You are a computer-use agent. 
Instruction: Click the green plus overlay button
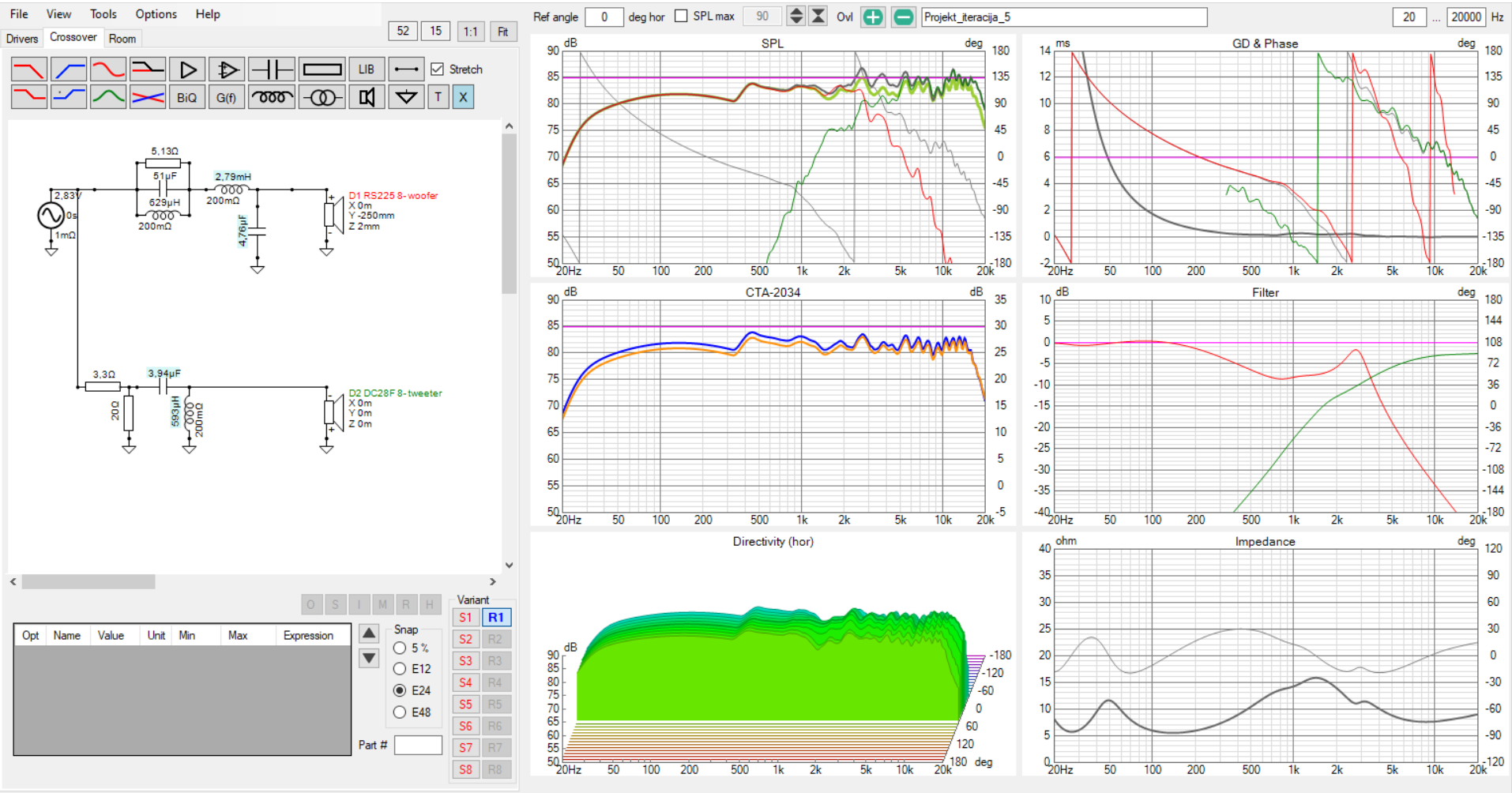(872, 17)
